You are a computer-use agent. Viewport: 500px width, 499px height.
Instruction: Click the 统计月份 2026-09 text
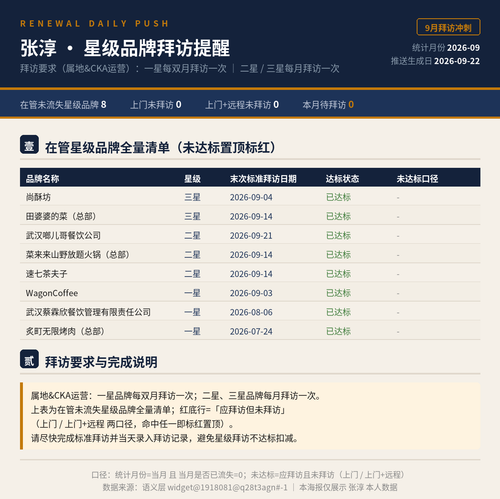pos(446,48)
